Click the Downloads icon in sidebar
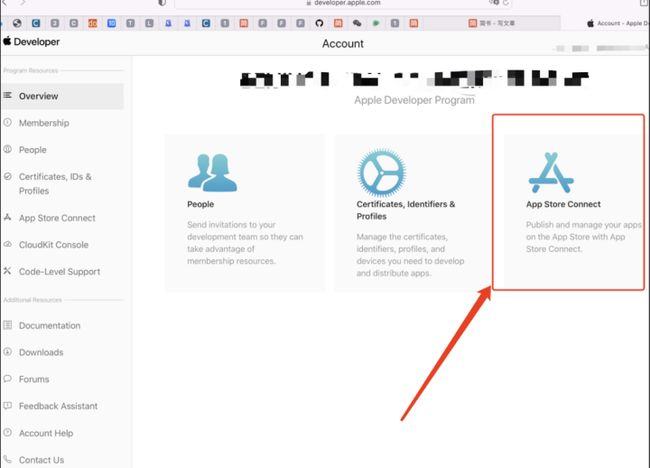Screen dimensions: 650x468 click(7, 352)
